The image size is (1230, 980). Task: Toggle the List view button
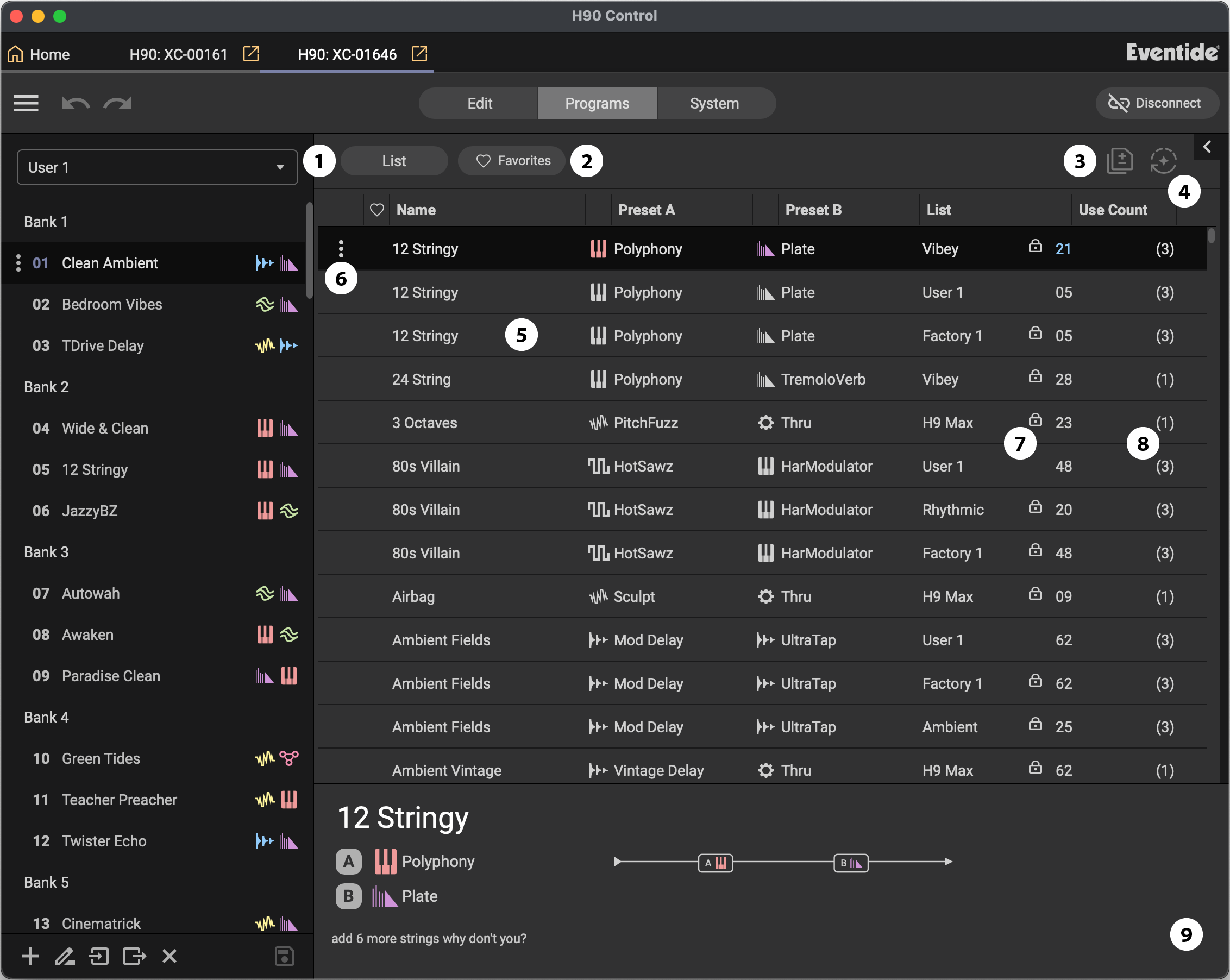click(x=394, y=161)
